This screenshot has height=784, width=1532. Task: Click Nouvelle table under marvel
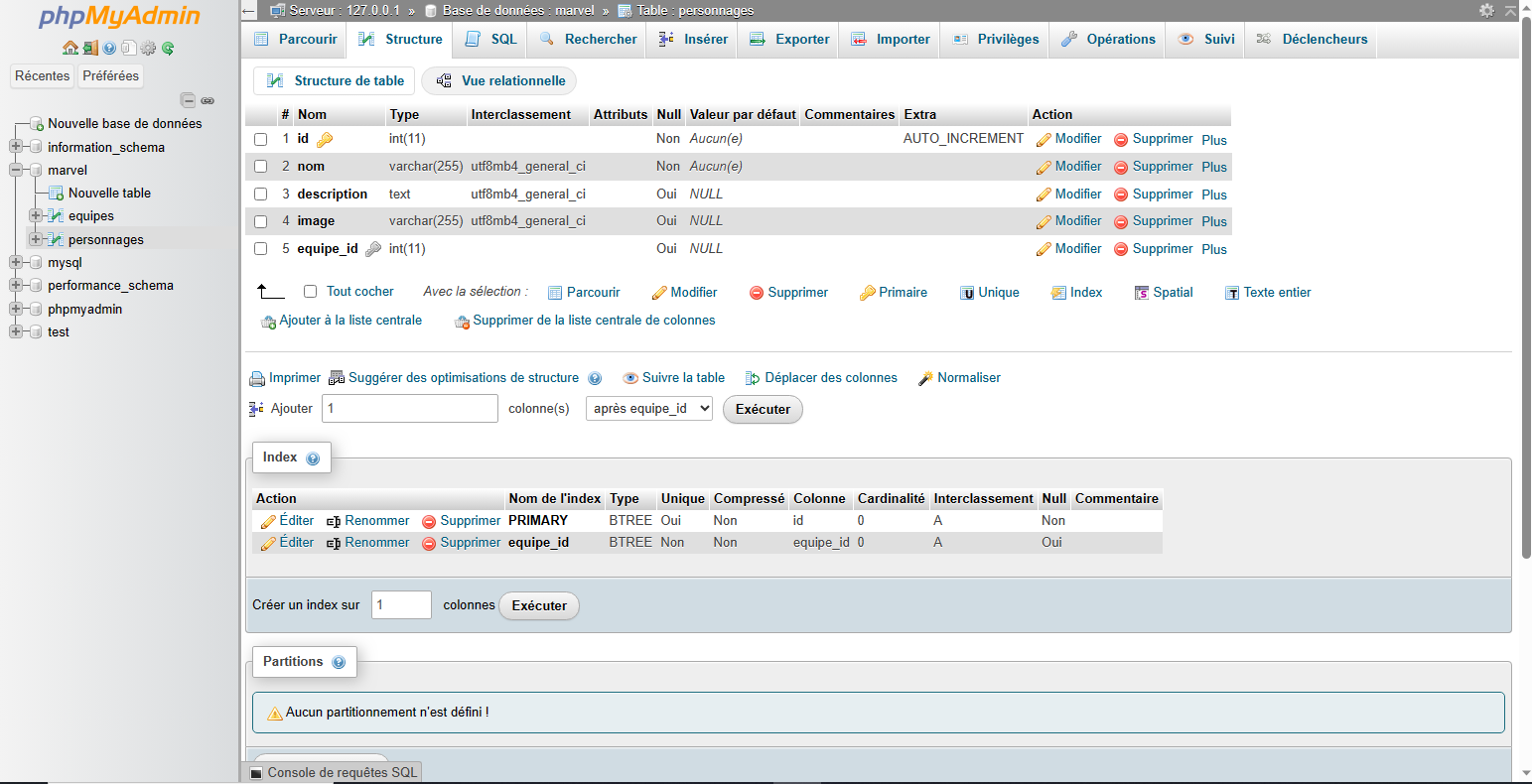click(x=109, y=194)
